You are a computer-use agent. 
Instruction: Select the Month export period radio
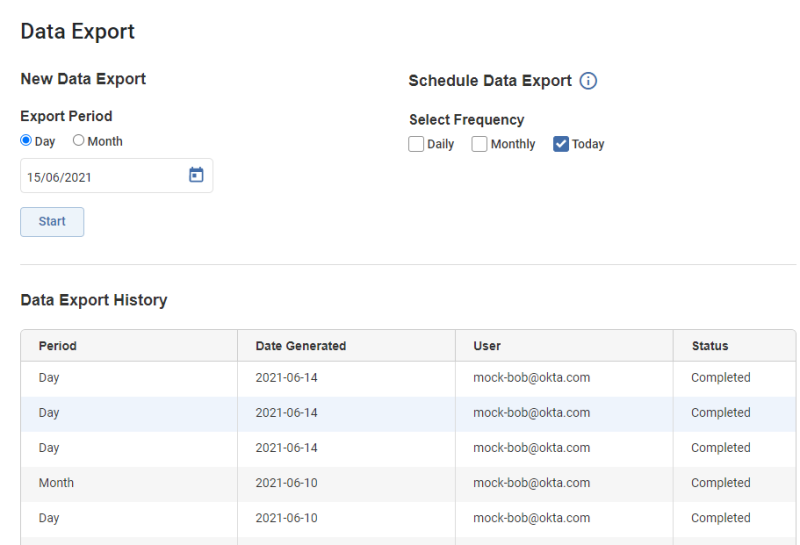(x=78, y=141)
